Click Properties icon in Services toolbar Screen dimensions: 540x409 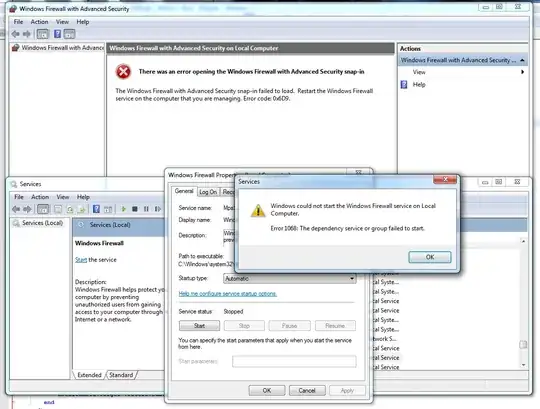[x=58, y=209]
